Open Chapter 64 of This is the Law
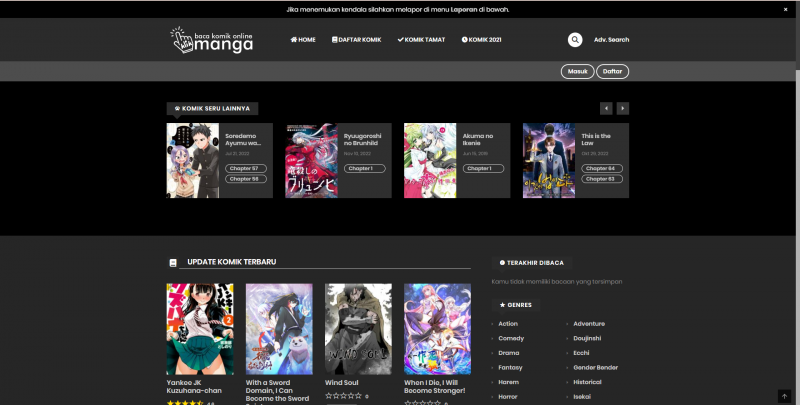 click(600, 168)
